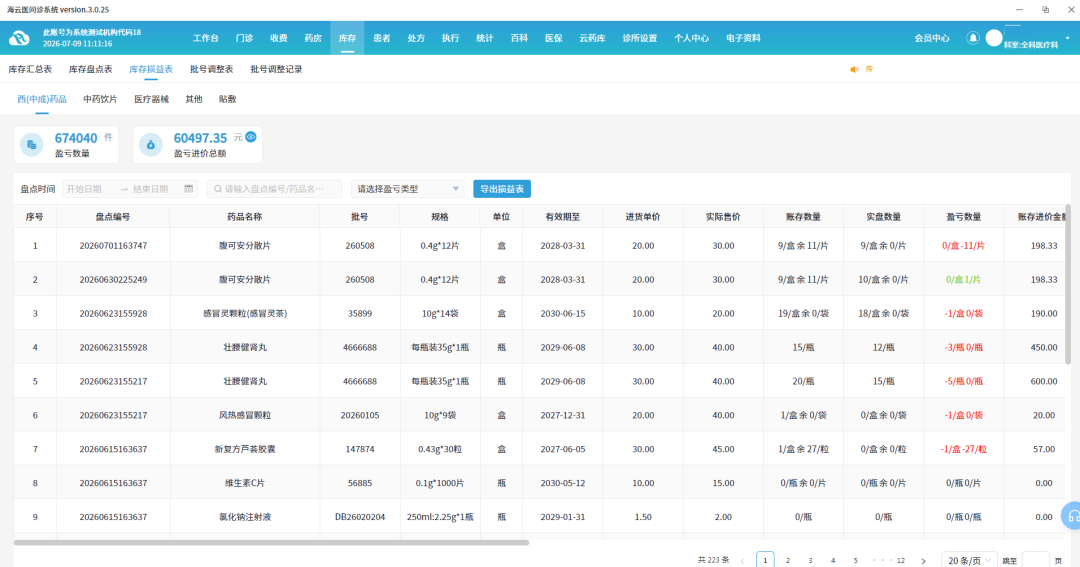Select the 医疗器械 category tab
This screenshot has width=1080, height=567.
152,99
